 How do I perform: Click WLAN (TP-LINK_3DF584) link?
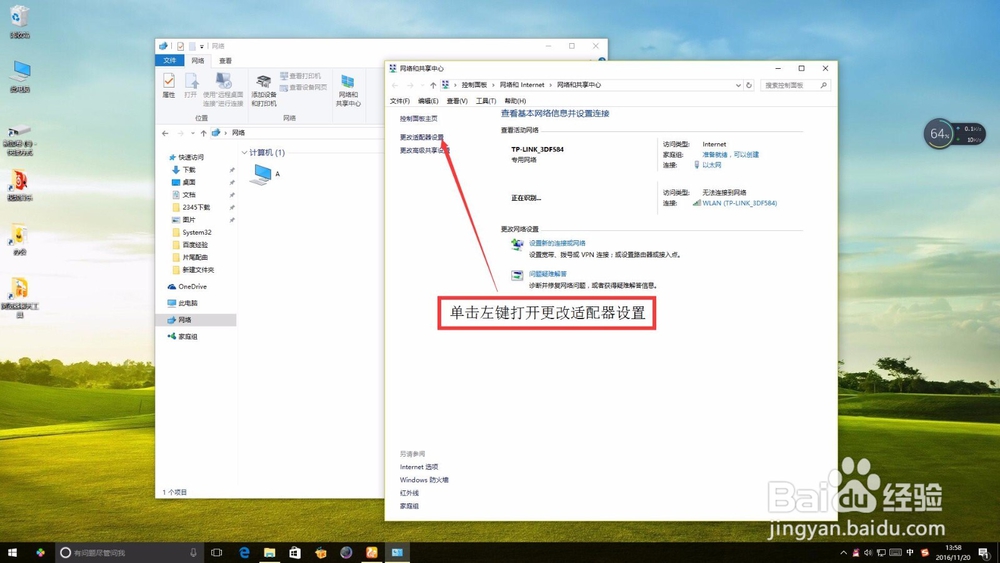click(x=739, y=203)
